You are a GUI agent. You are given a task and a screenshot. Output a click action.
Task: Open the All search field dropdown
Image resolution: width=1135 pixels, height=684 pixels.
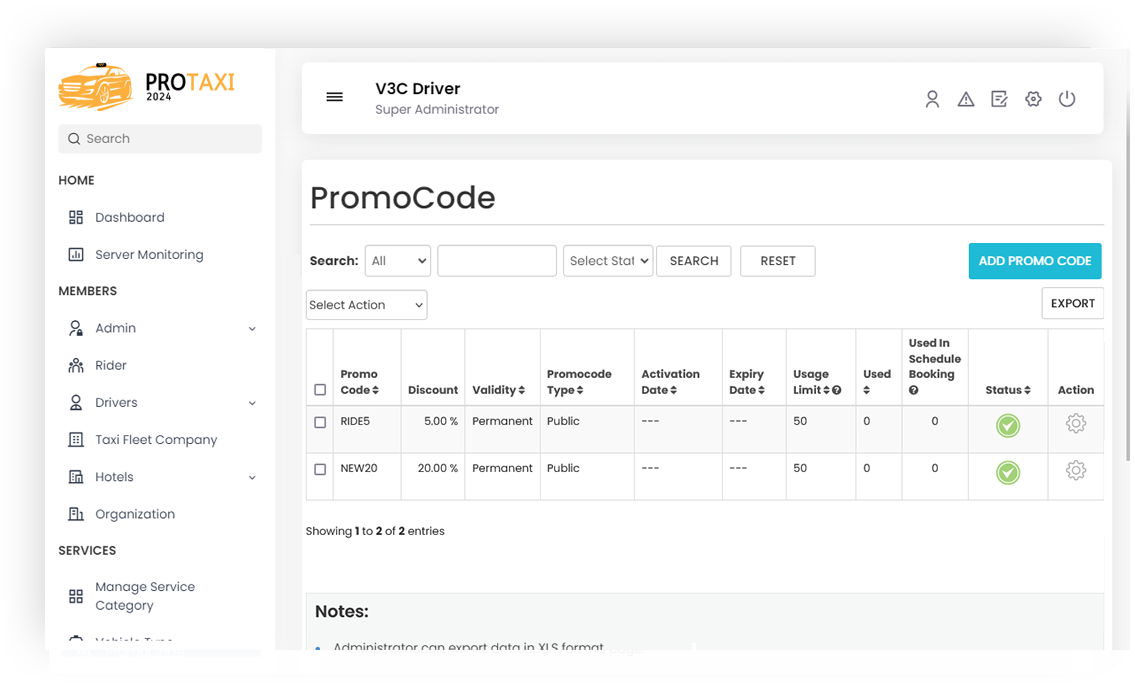coord(397,261)
